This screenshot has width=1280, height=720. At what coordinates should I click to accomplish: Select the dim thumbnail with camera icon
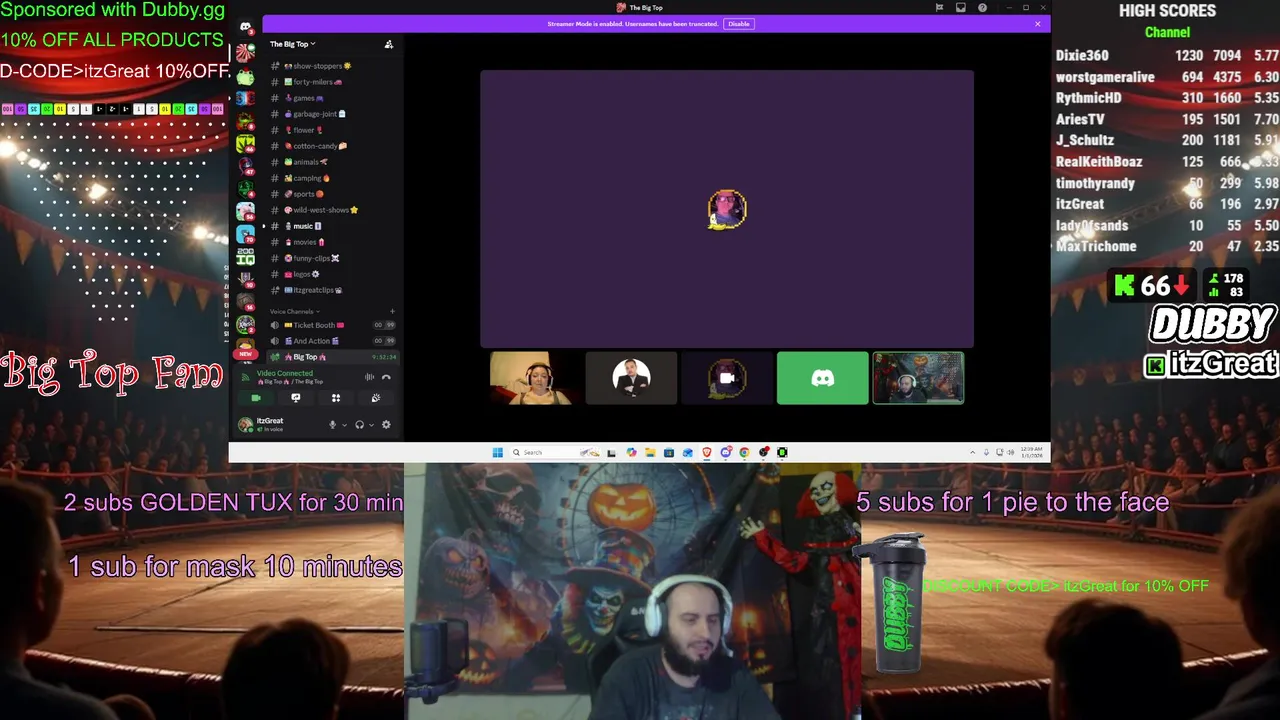(727, 378)
